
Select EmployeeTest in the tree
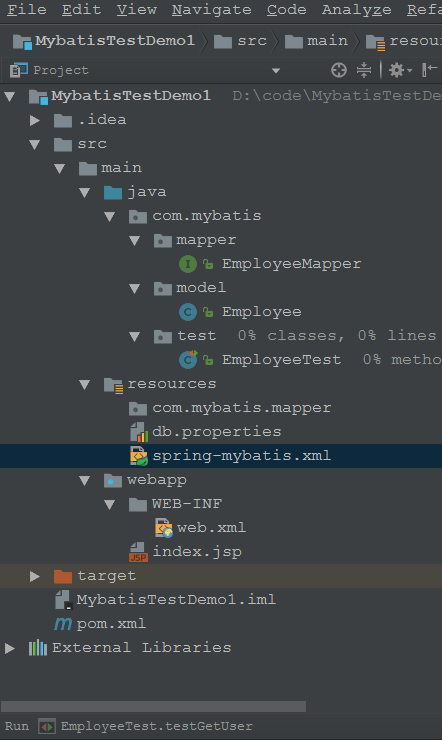(x=282, y=360)
